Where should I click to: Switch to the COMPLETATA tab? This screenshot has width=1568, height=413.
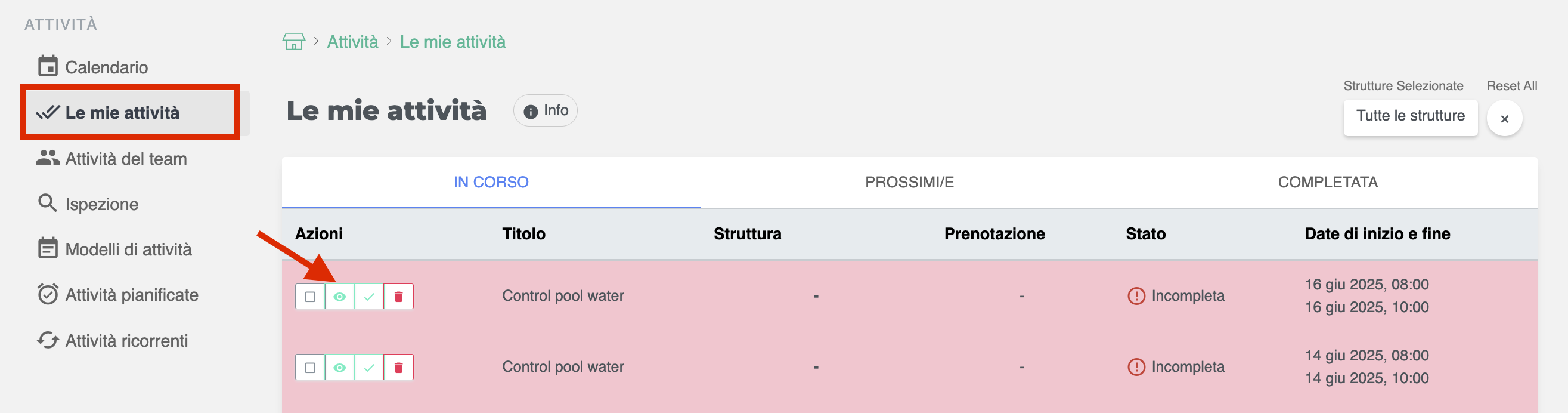click(x=1327, y=182)
